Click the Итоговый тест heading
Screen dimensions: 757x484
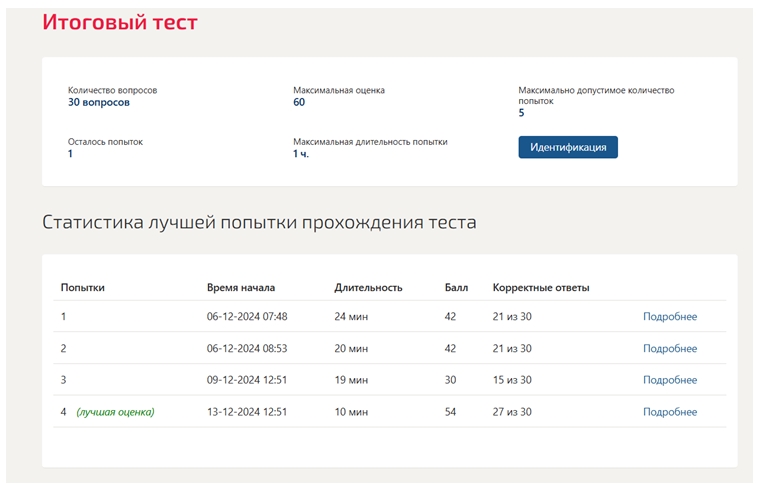120,22
